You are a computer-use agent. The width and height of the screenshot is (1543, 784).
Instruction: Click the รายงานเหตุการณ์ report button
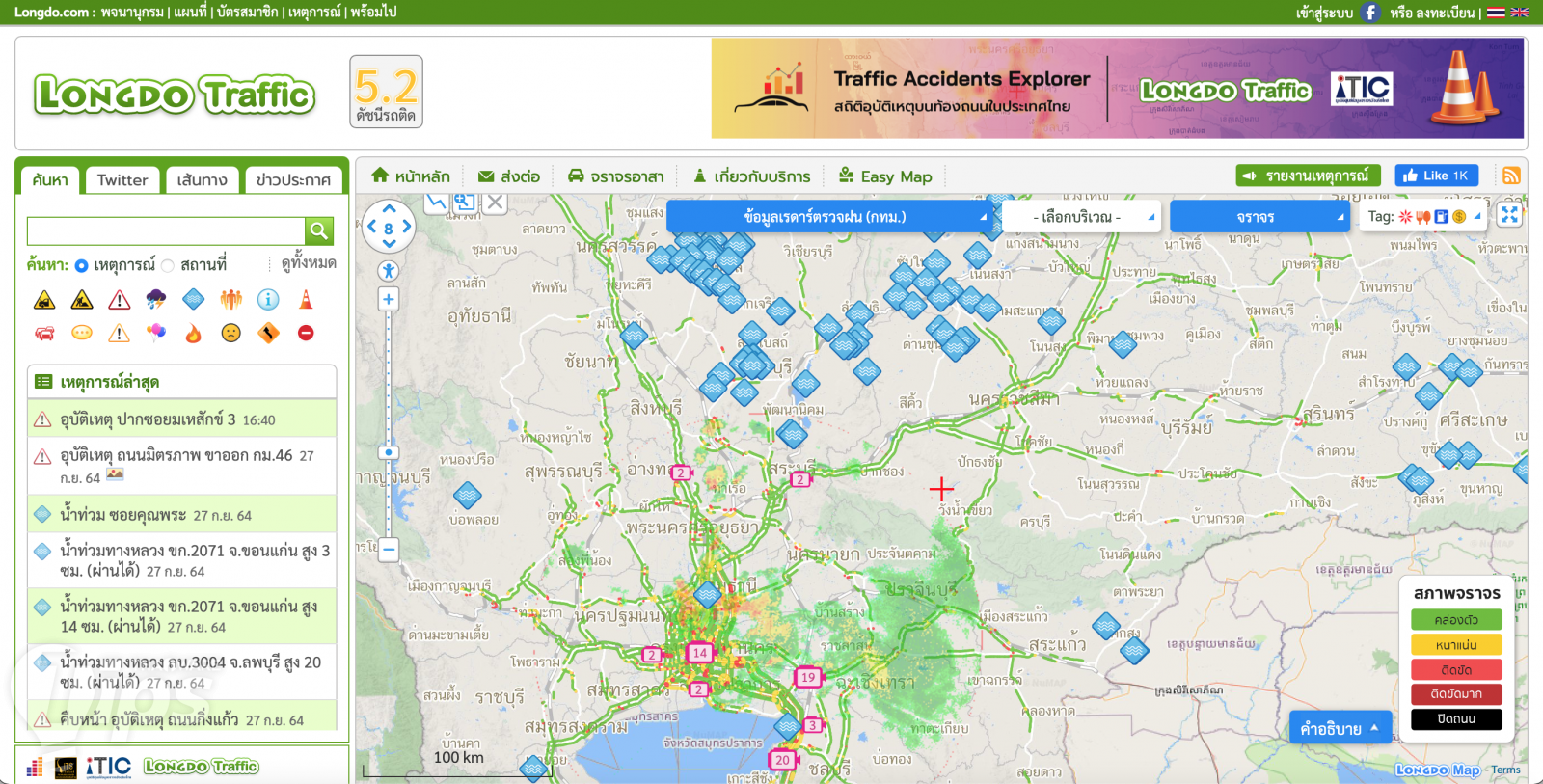pyautogui.click(x=1308, y=176)
